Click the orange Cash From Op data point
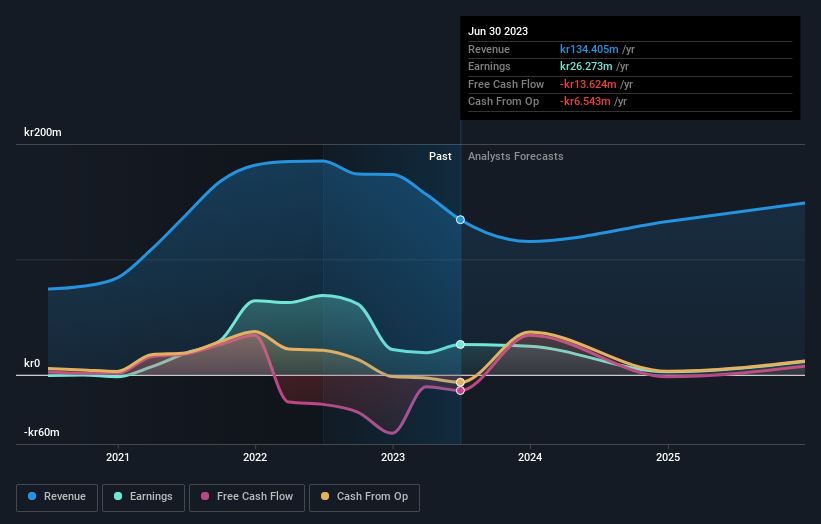The image size is (821, 524). pos(460,383)
